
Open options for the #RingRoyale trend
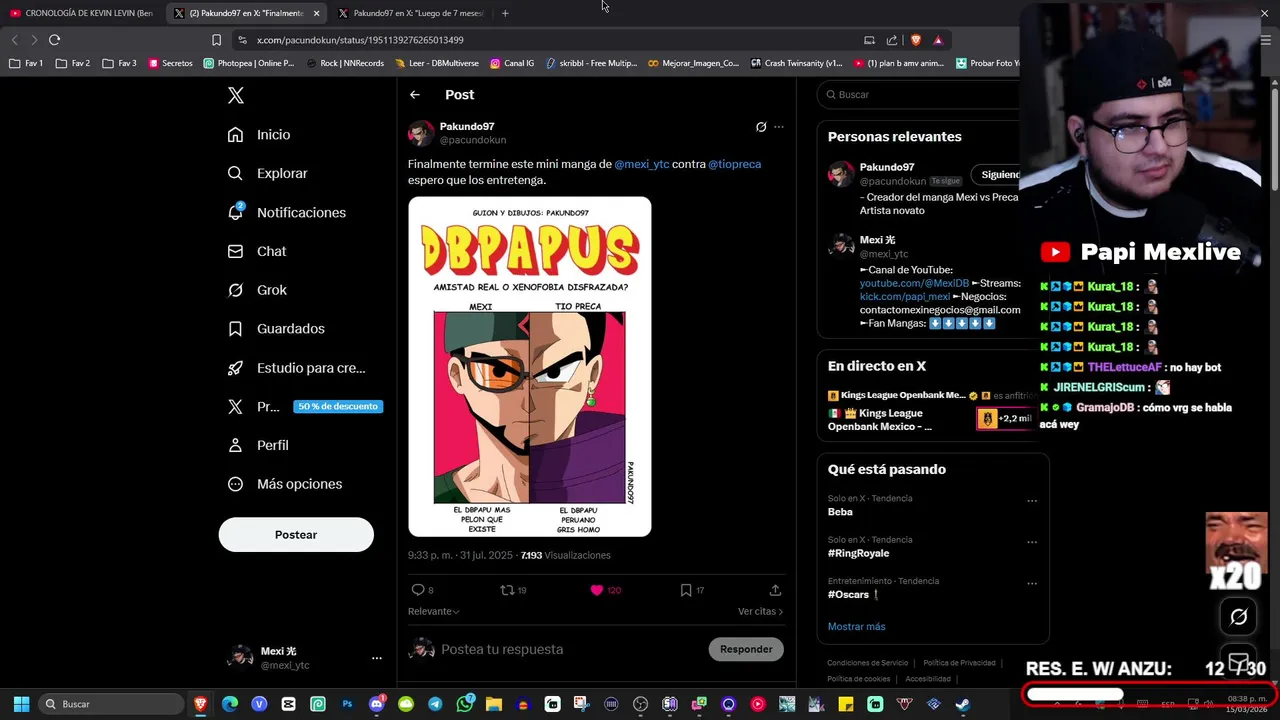[x=1032, y=542]
